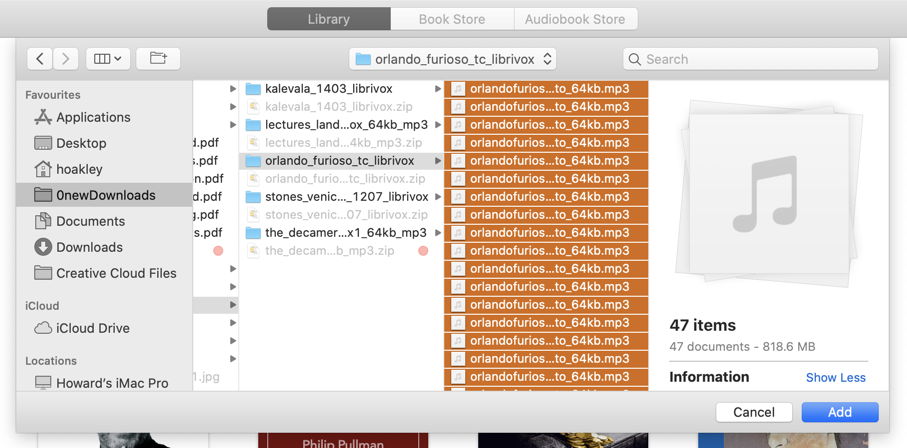The image size is (907, 448).
Task: Select the the_decamer...x1_64kb_mp3 folder
Action: (x=340, y=233)
